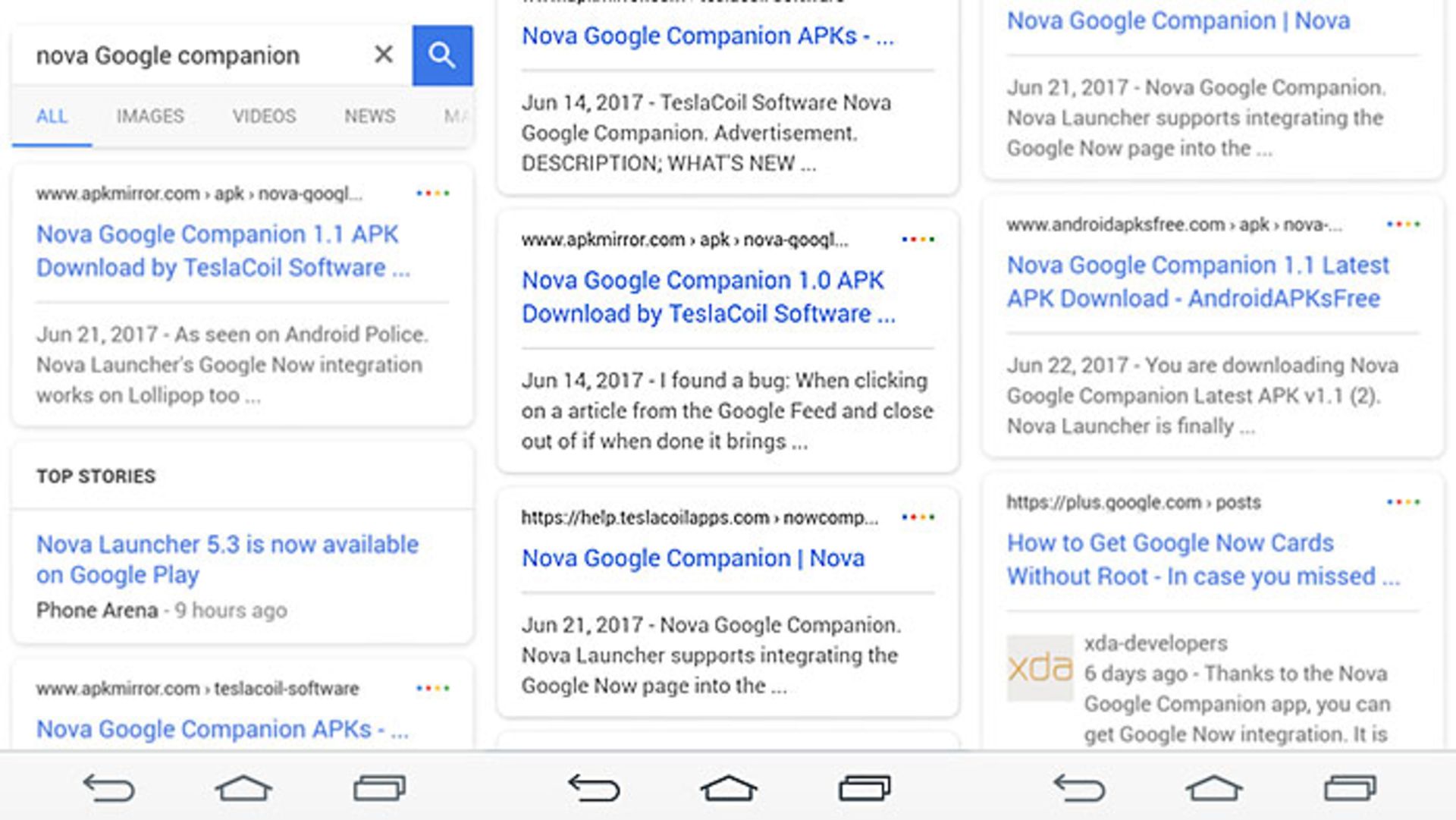Open options dots beside androidapksfree.com URL
1456x820 pixels.
tap(1404, 225)
